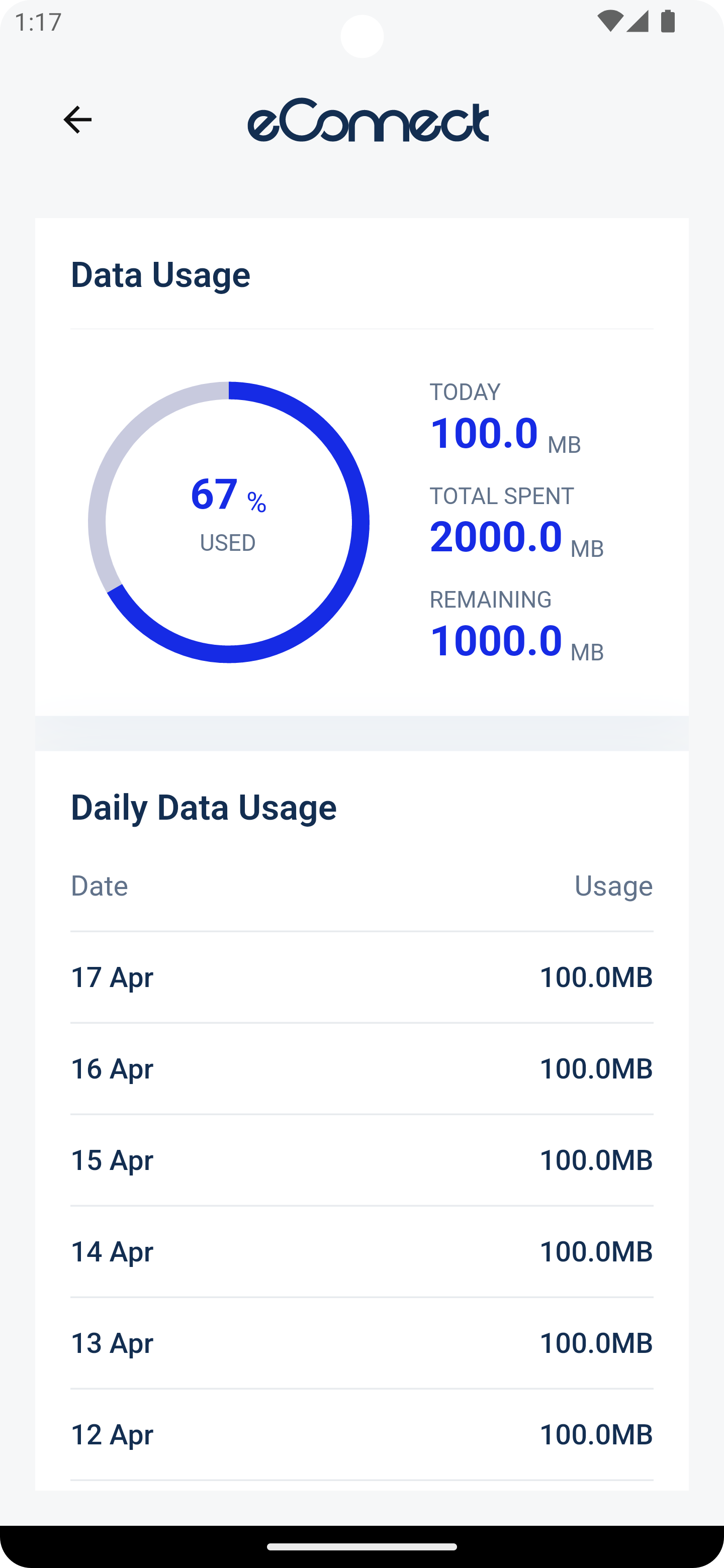The height and width of the screenshot is (1568, 724).
Task: Tap the back arrow icon
Action: tap(77, 119)
